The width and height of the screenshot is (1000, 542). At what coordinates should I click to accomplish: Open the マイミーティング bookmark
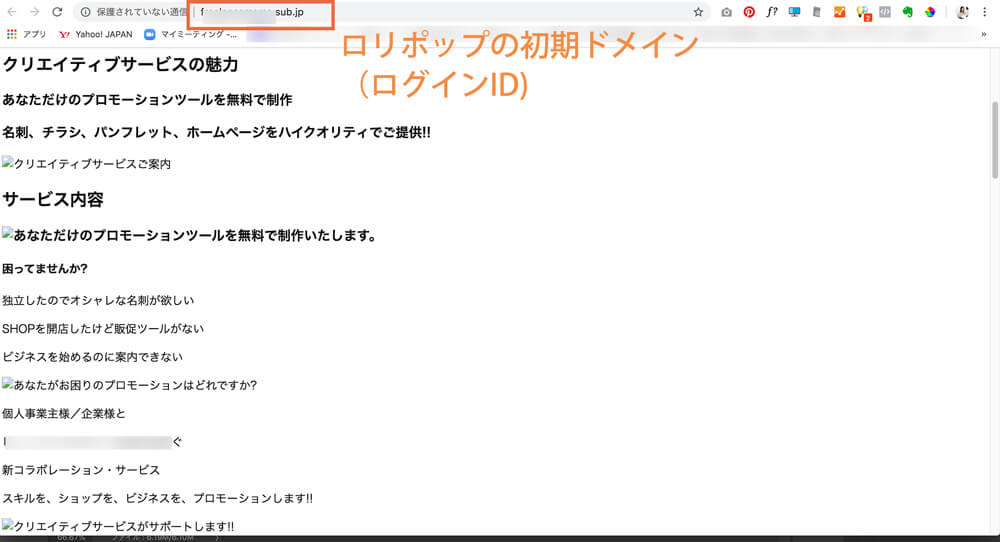(x=191, y=34)
